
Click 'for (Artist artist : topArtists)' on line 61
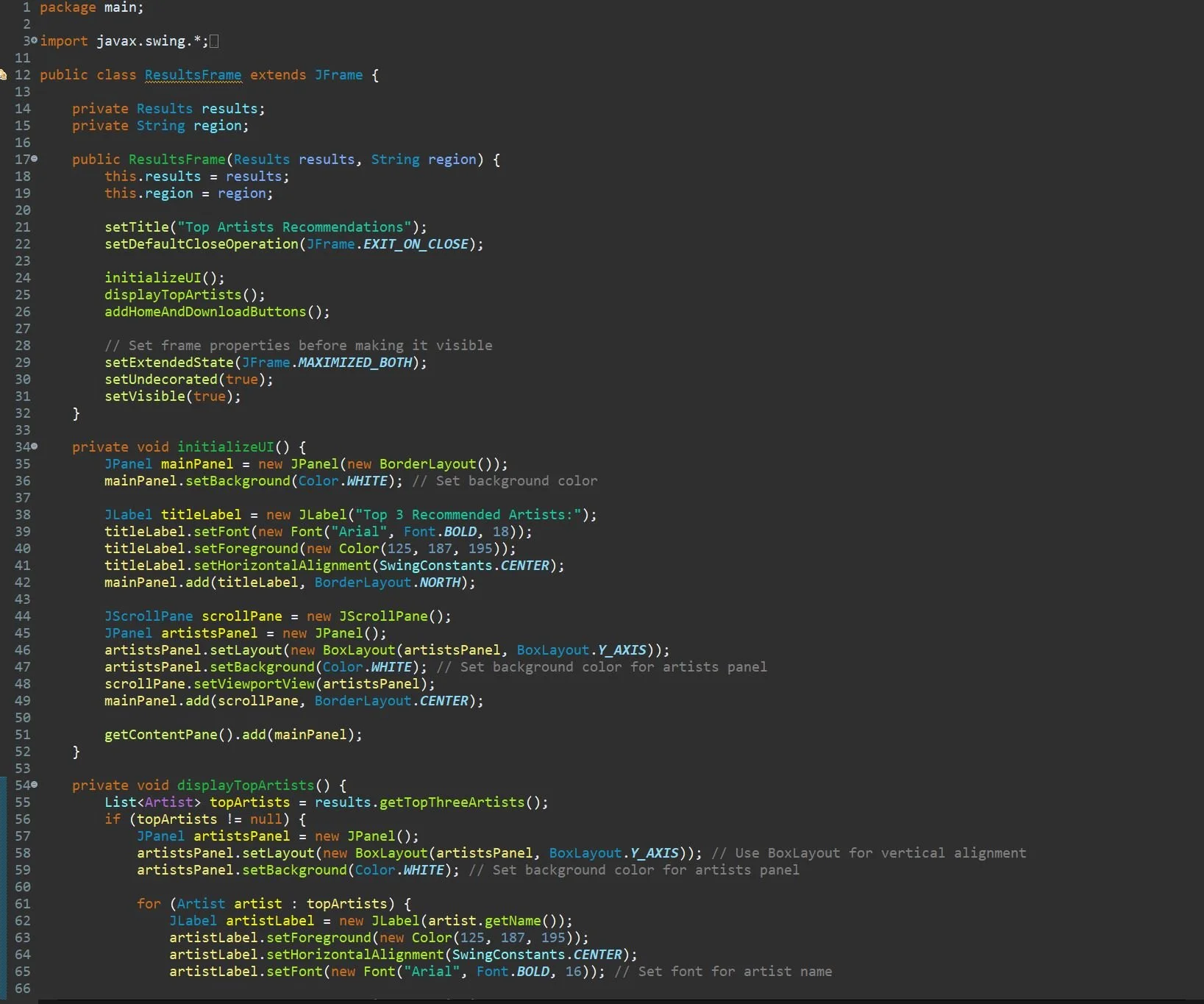[x=266, y=904]
